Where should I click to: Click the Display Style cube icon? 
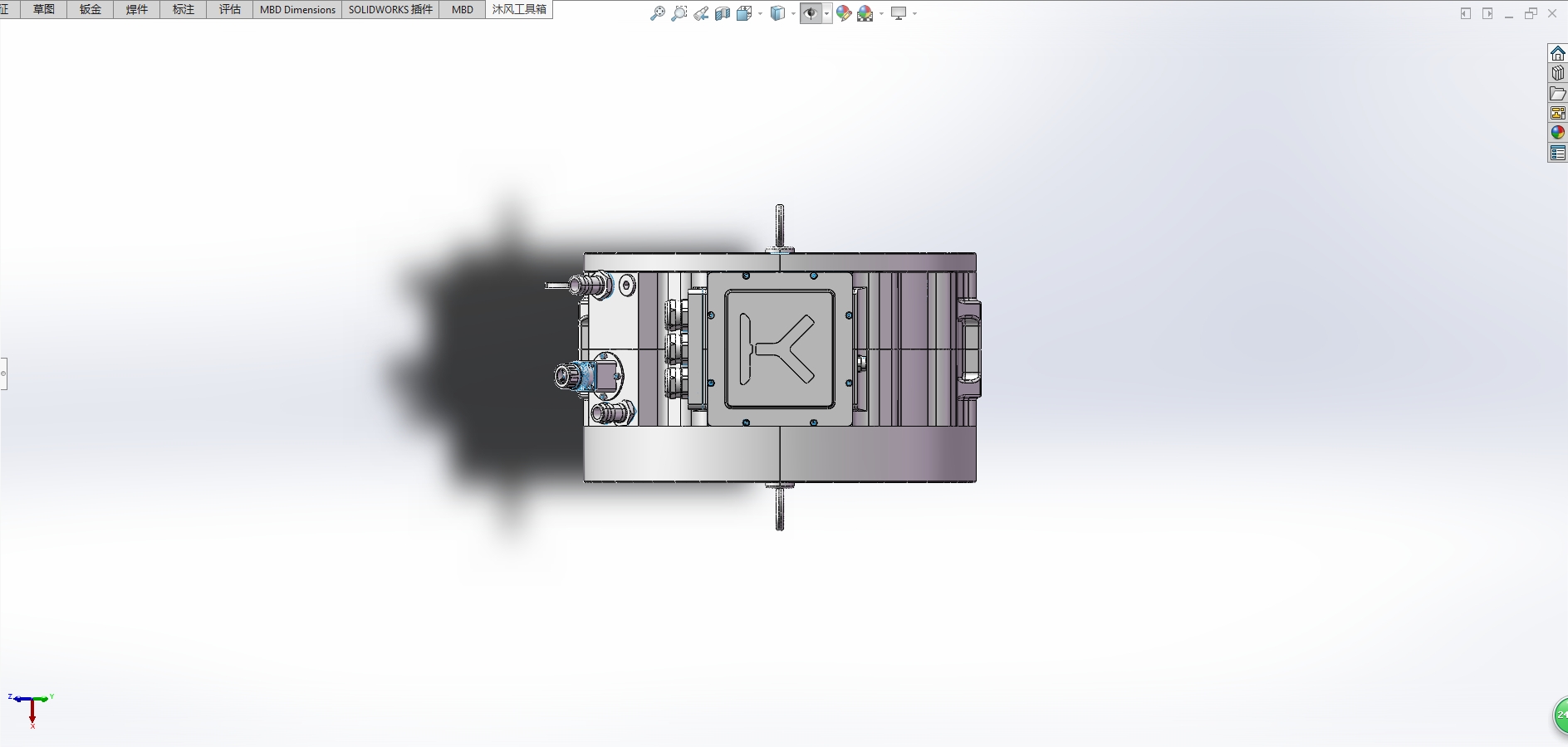pyautogui.click(x=778, y=13)
